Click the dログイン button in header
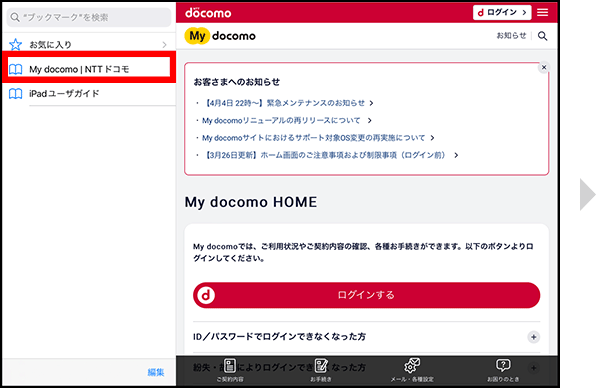596x388 pixels. coord(502,13)
